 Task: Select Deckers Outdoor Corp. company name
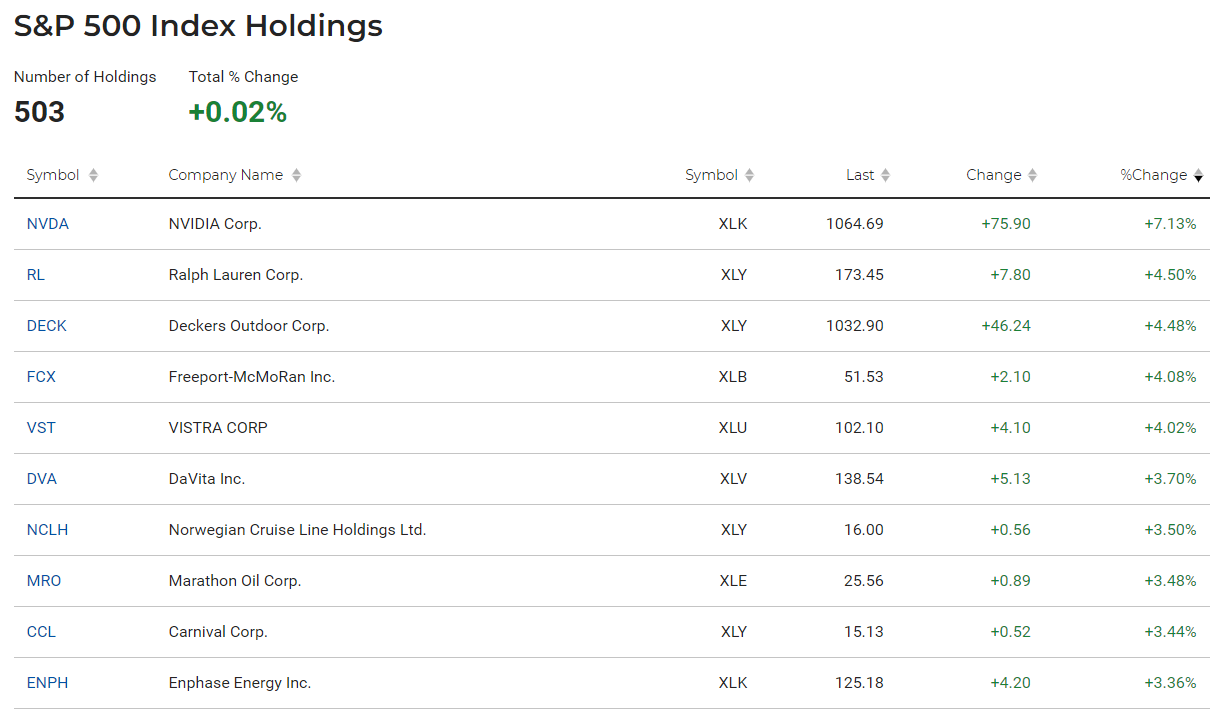pyautogui.click(x=249, y=326)
